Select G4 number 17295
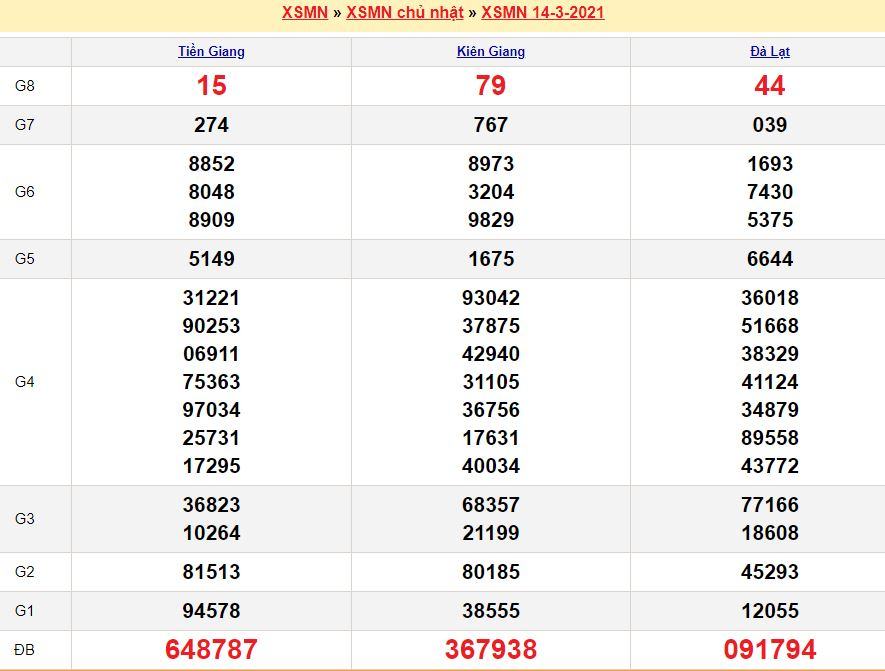 (x=212, y=466)
